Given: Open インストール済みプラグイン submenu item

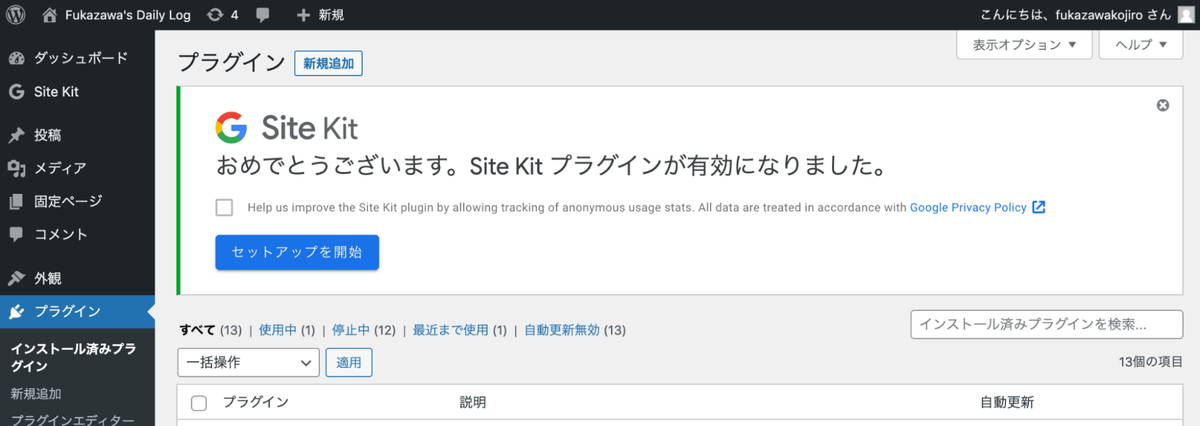Looking at the screenshot, I should coord(73,357).
